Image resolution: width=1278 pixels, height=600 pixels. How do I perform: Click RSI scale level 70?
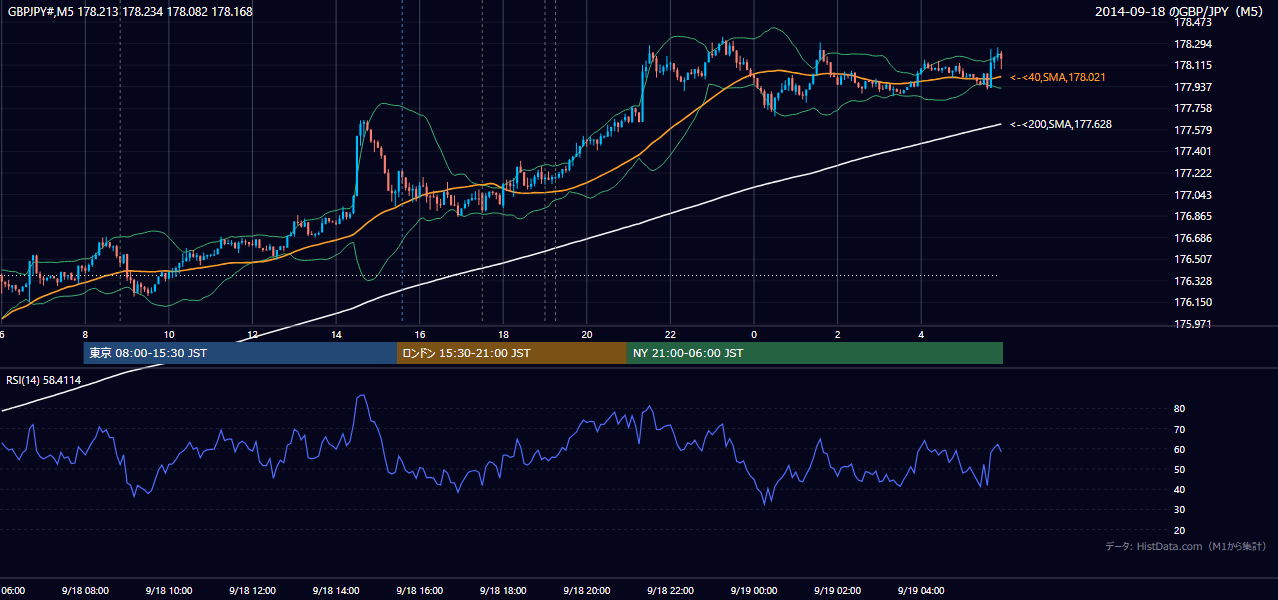pos(1180,429)
